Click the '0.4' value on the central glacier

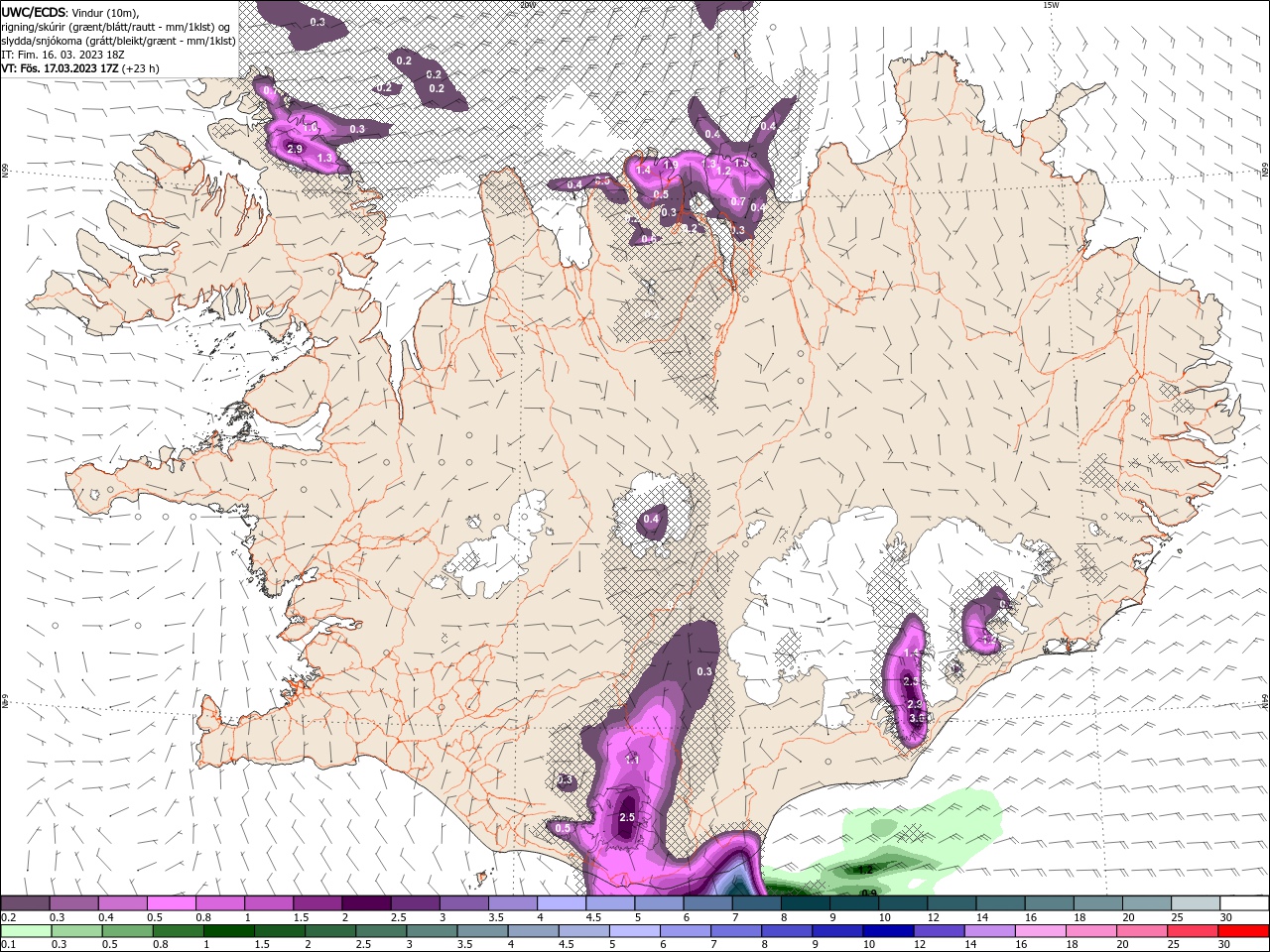point(652,519)
